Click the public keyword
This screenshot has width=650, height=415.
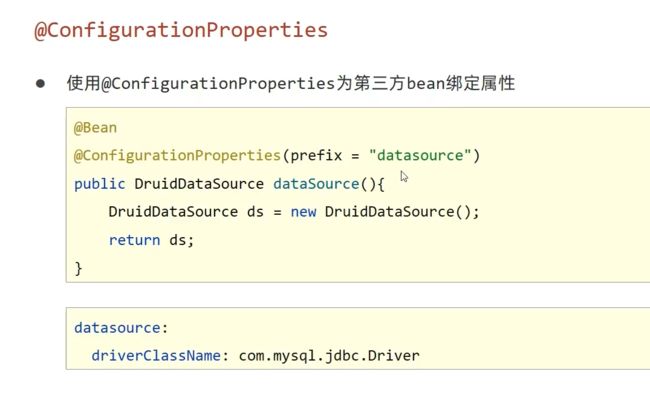tap(99, 184)
